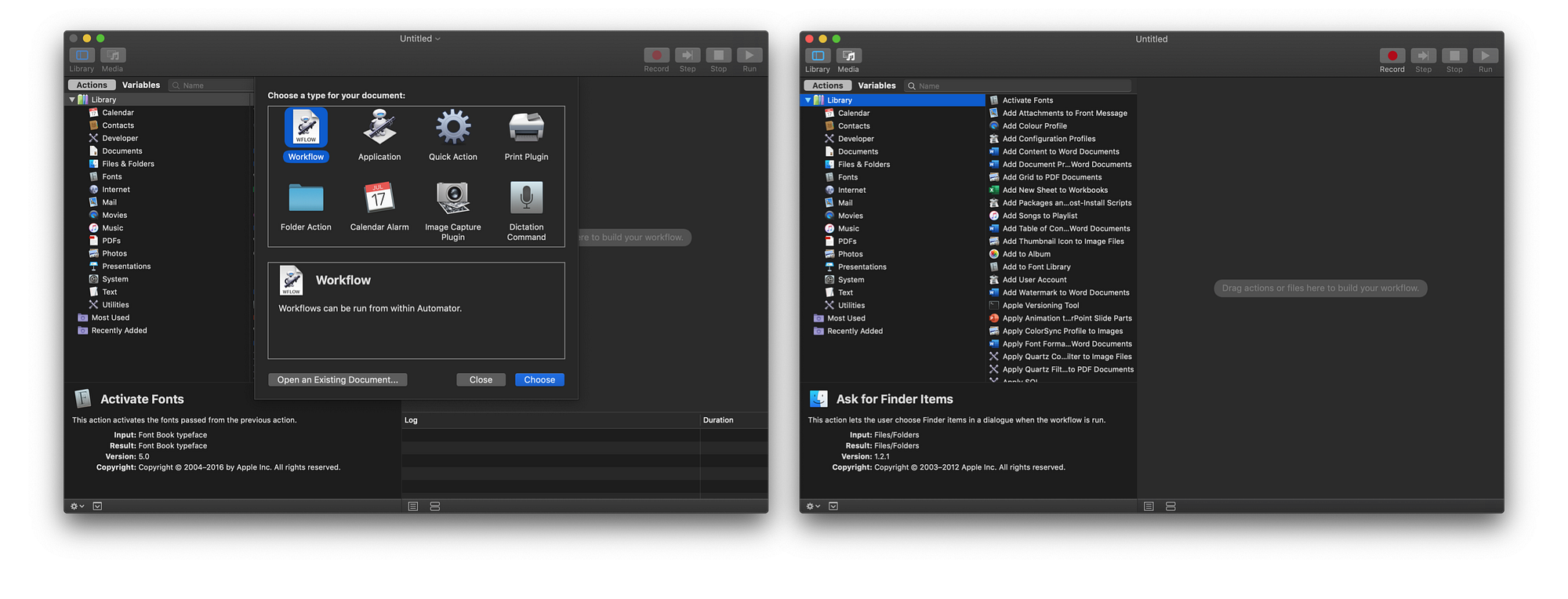1568x599 pixels.
Task: Click Run button in right window toolbar
Action: 1486,56
